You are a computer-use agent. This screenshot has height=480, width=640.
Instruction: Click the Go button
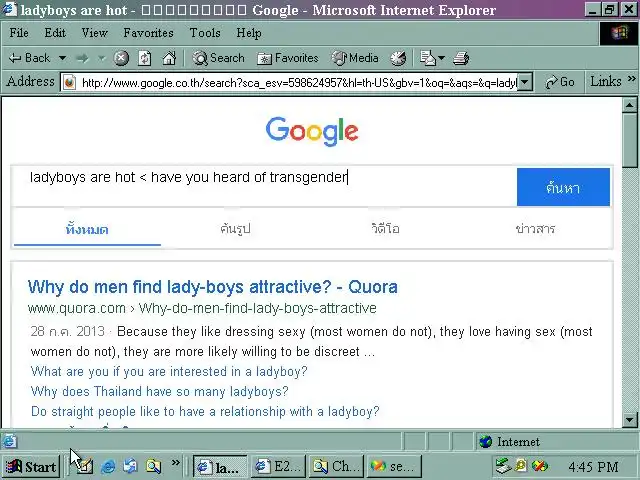point(560,82)
